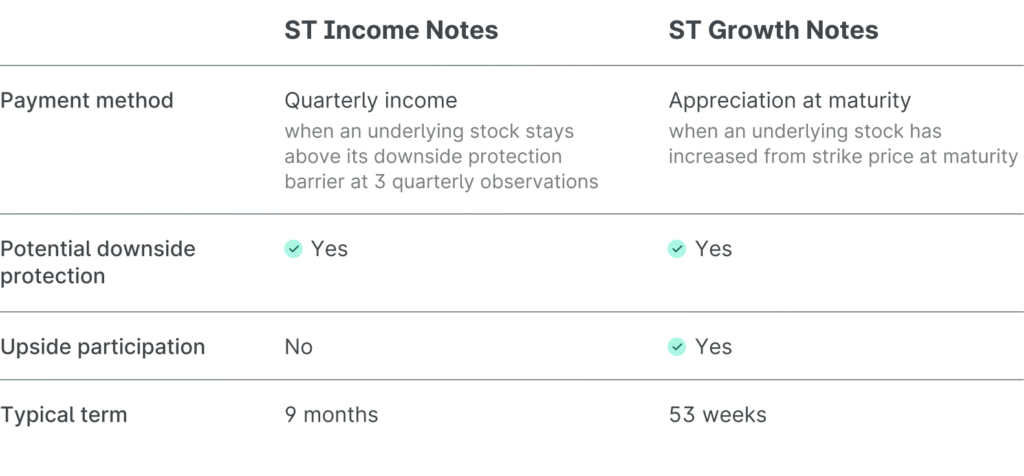Click the divider line below the column headers
1024x476 pixels.
[512, 66]
